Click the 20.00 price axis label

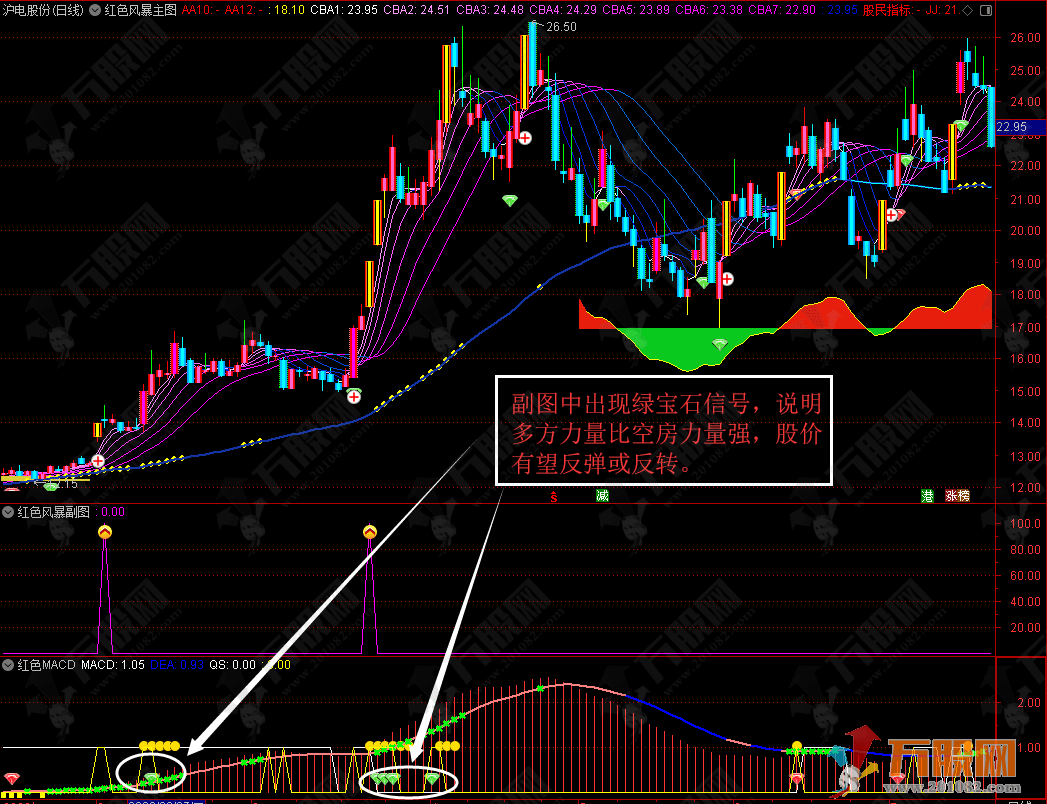click(1025, 231)
